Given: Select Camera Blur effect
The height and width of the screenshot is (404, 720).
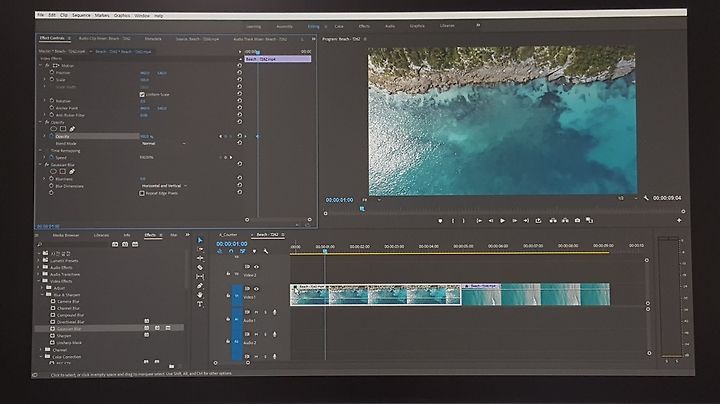Looking at the screenshot, I should [x=68, y=302].
